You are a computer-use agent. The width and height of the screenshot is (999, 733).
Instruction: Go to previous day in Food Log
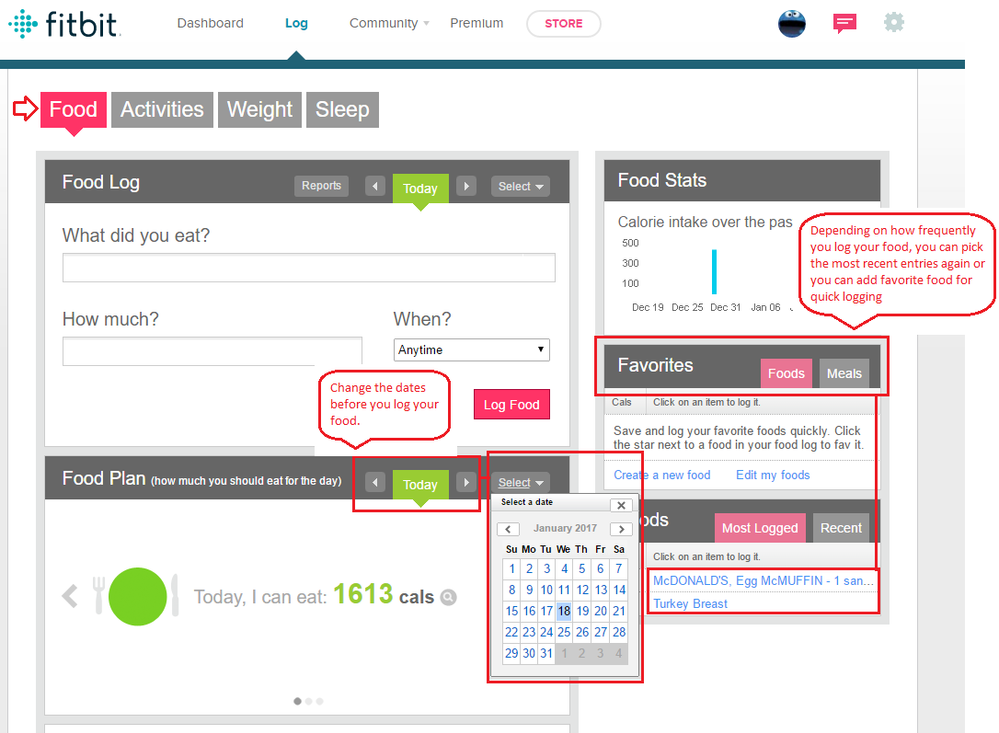[x=375, y=186]
